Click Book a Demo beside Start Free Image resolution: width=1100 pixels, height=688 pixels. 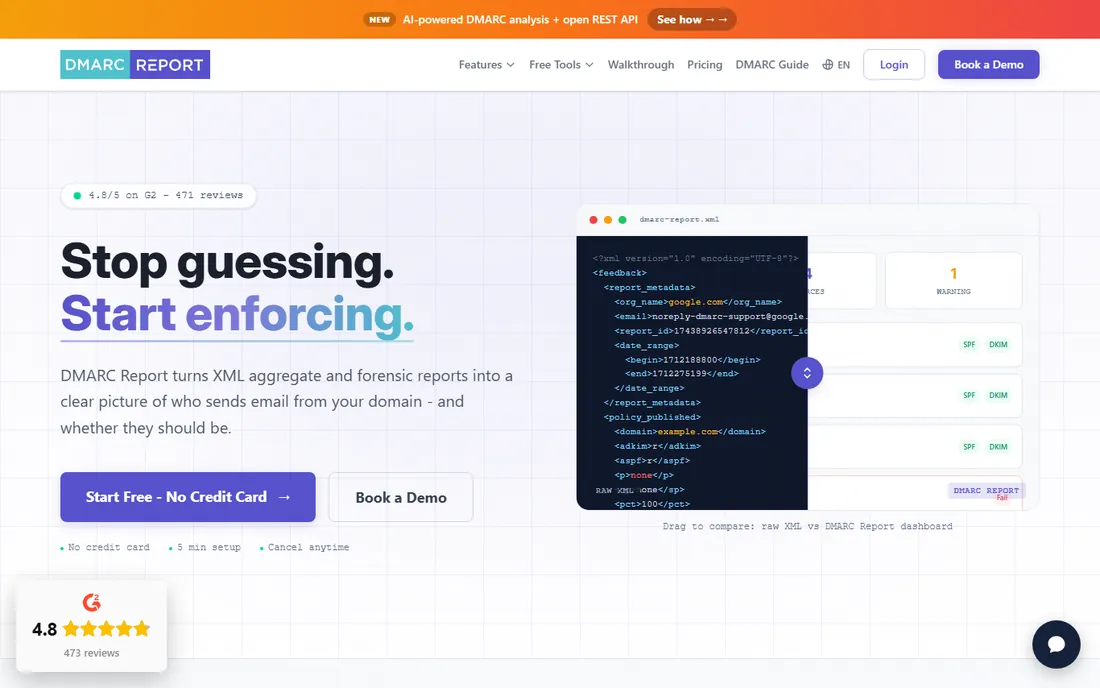[401, 497]
